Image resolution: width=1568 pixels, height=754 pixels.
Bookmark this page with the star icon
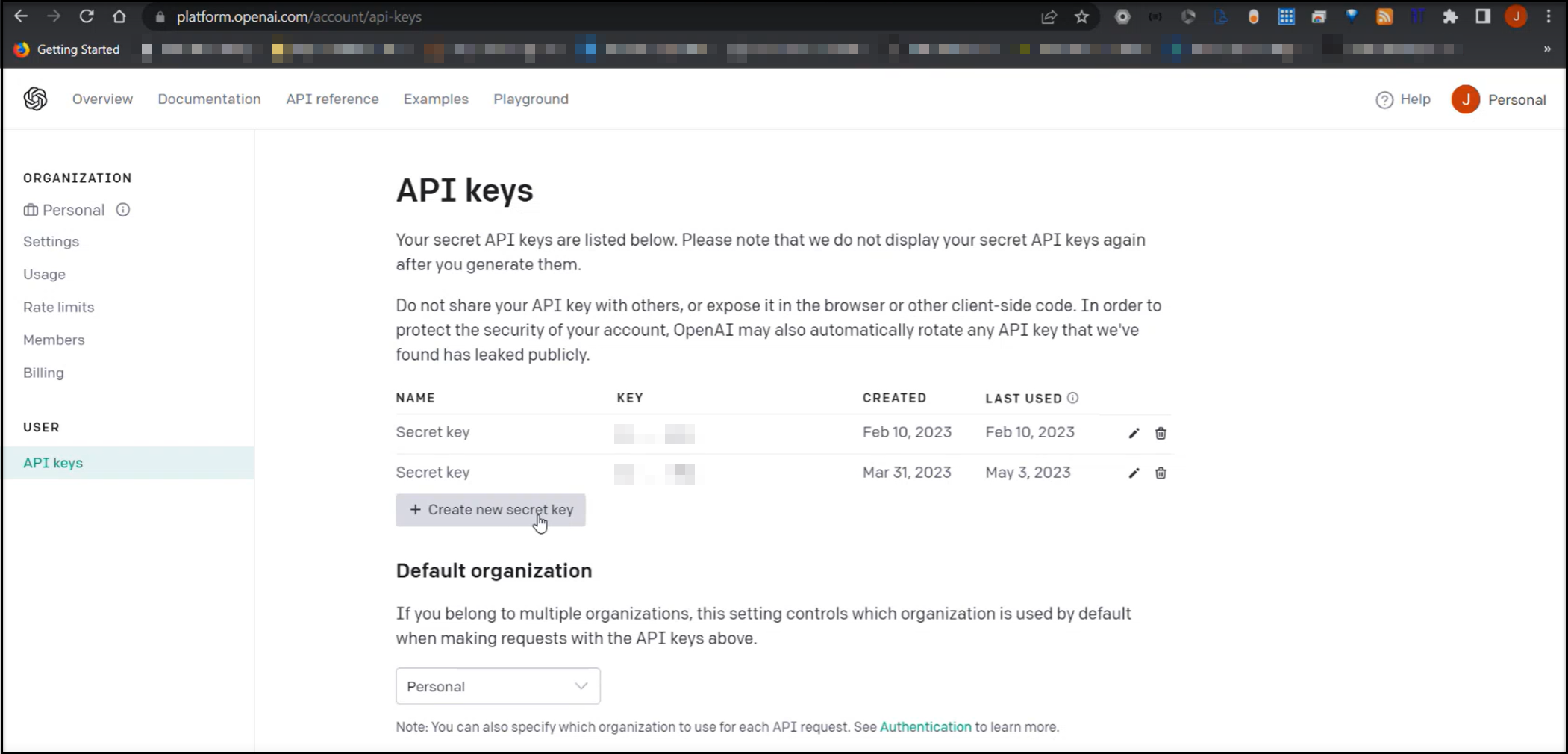click(1081, 16)
